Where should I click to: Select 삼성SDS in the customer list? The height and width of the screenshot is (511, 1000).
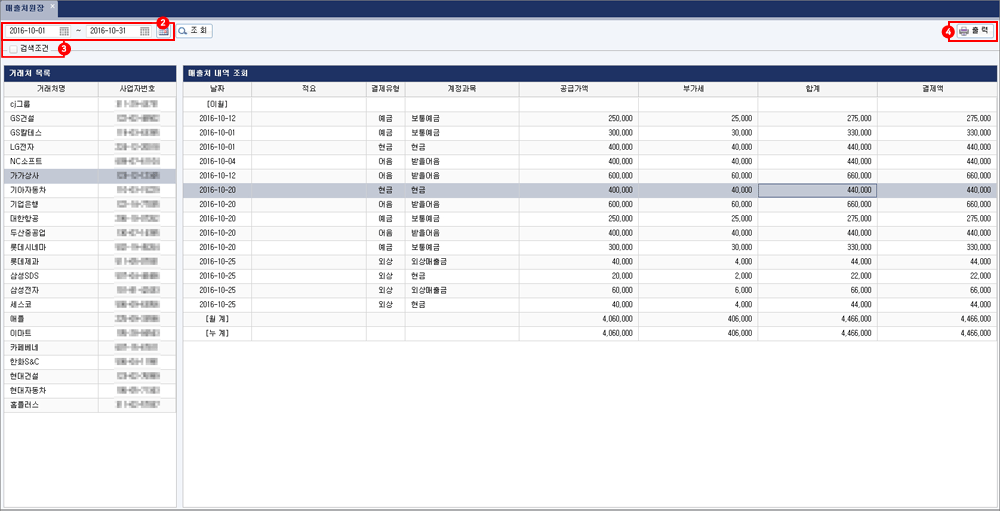click(24, 276)
